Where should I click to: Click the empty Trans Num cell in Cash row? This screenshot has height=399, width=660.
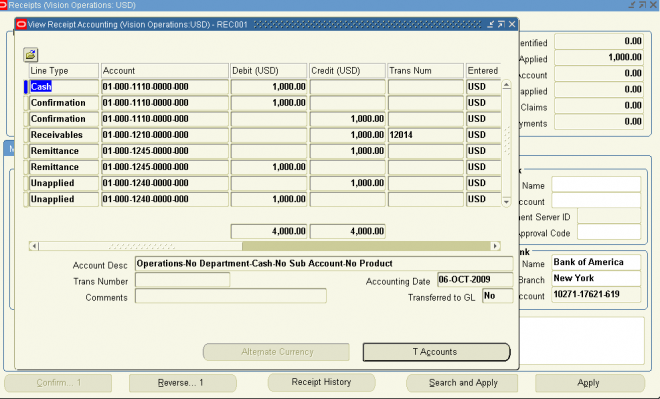(425, 87)
